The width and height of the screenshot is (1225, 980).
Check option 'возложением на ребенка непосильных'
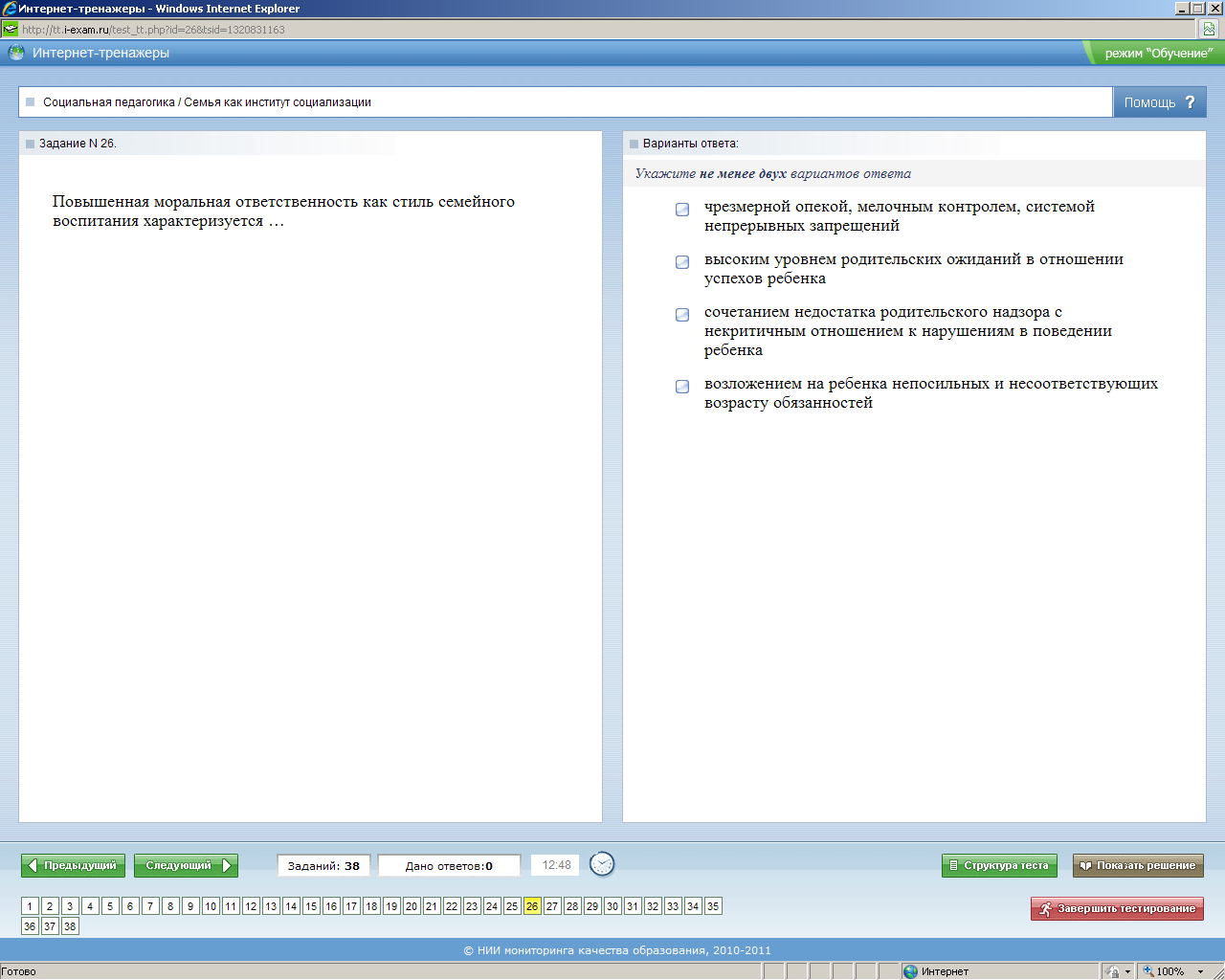[x=682, y=387]
